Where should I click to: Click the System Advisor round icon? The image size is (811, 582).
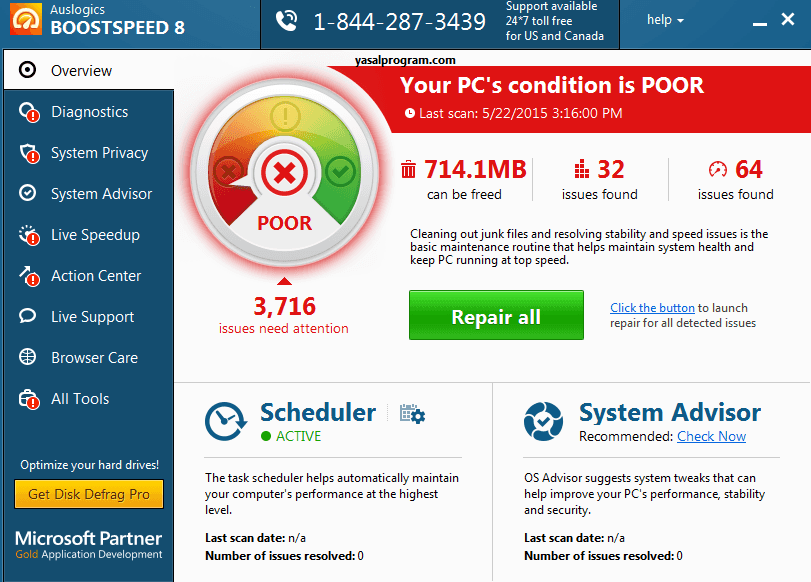(544, 421)
